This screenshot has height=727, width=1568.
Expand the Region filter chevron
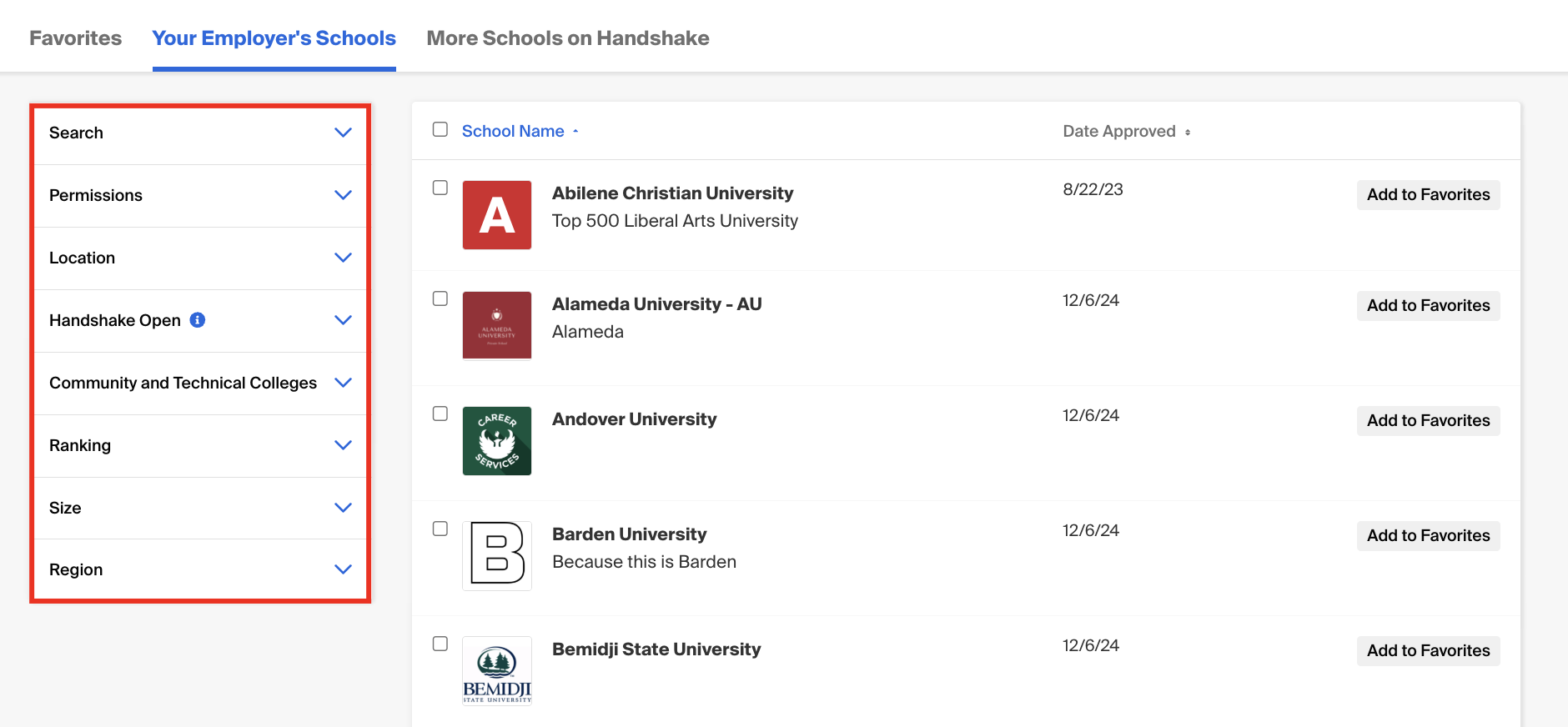tap(343, 569)
